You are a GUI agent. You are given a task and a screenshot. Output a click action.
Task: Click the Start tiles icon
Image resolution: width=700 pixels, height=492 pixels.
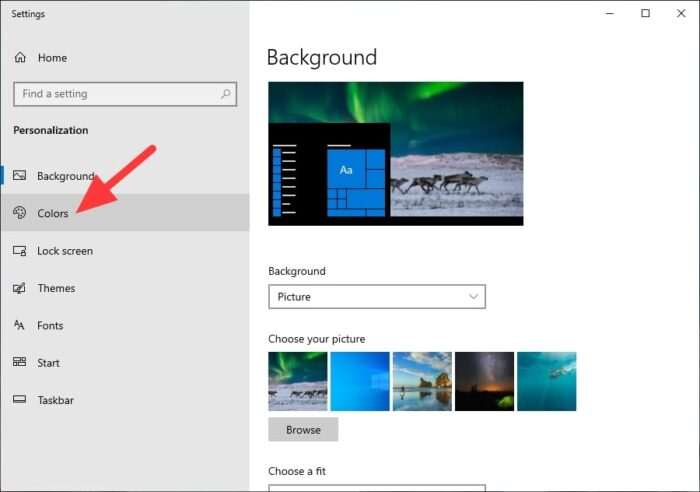(19, 362)
